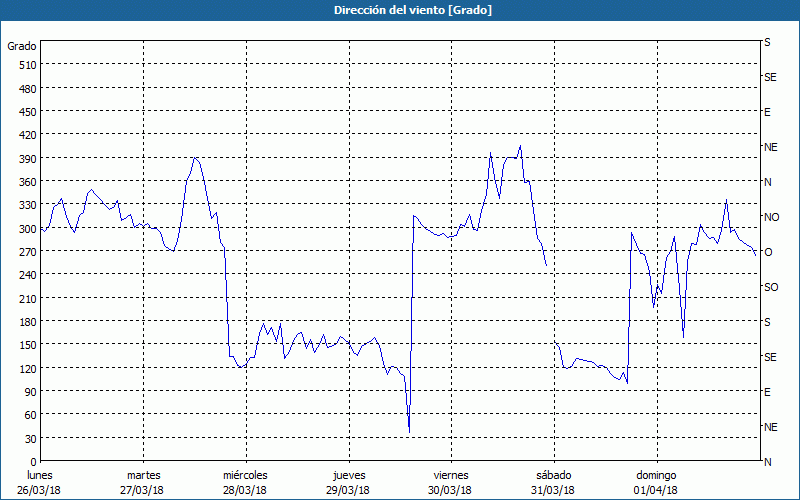
Task: Select the 01/04/18 date label
Action: 655,490
